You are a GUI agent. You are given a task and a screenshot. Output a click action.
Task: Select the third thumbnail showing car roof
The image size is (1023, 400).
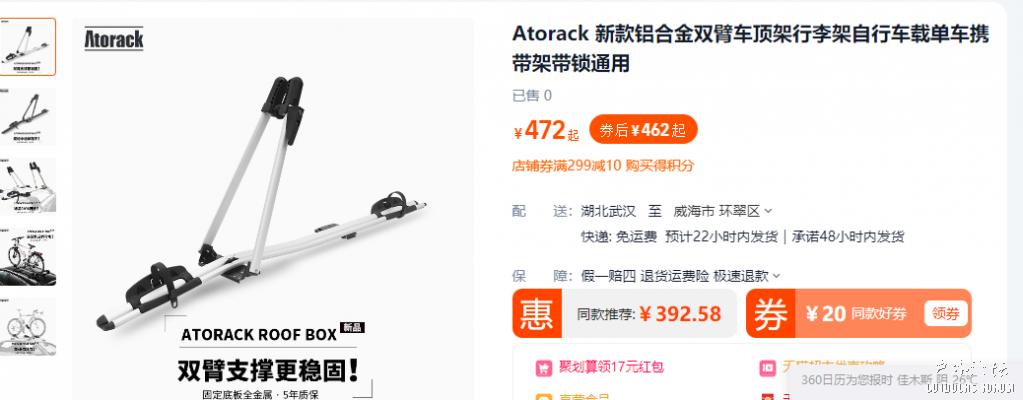point(27,186)
